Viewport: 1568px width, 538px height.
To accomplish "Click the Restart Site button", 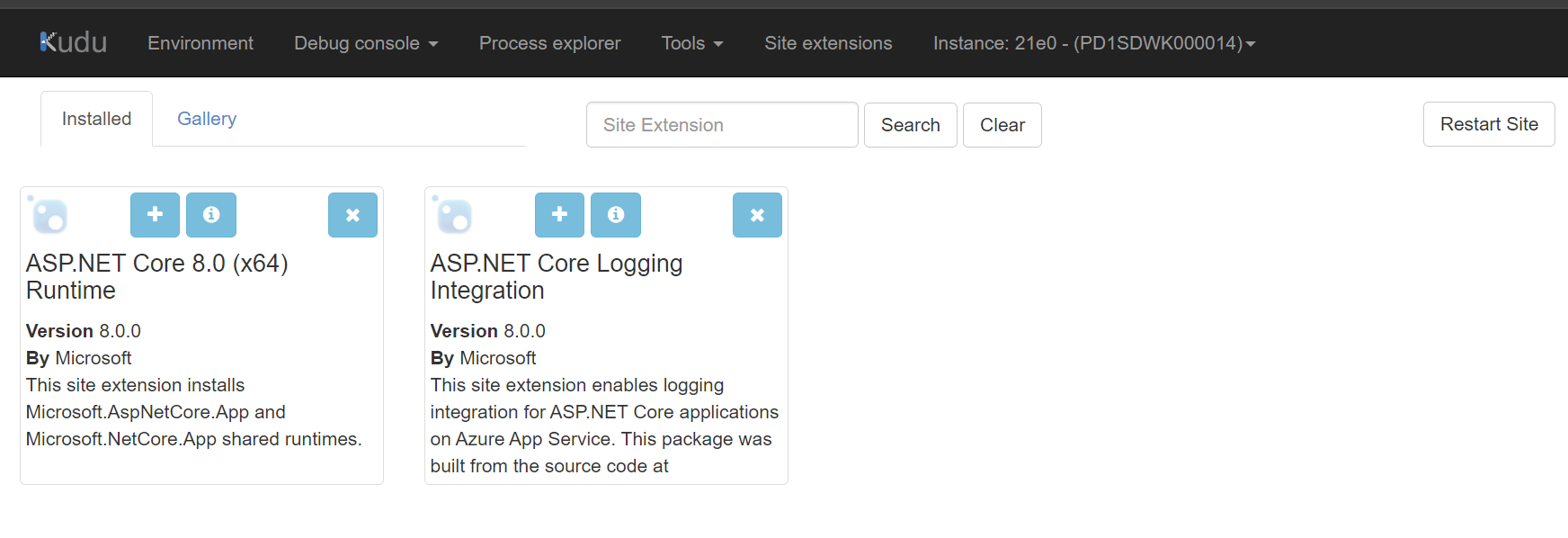I will [x=1489, y=124].
